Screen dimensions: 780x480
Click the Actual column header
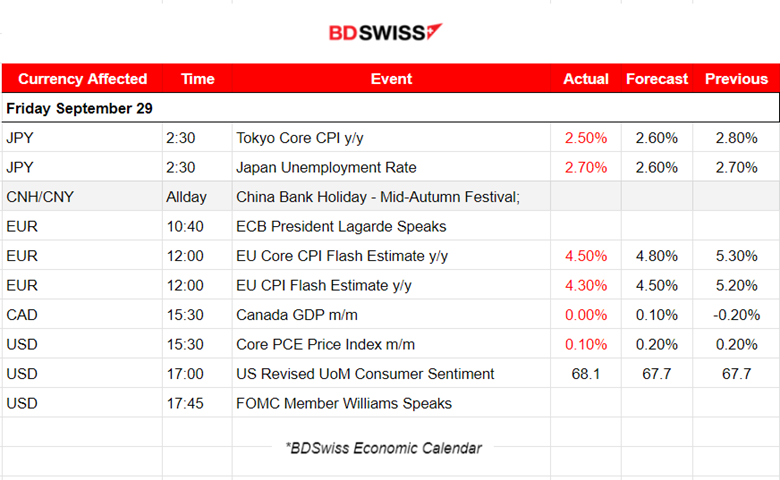point(586,79)
